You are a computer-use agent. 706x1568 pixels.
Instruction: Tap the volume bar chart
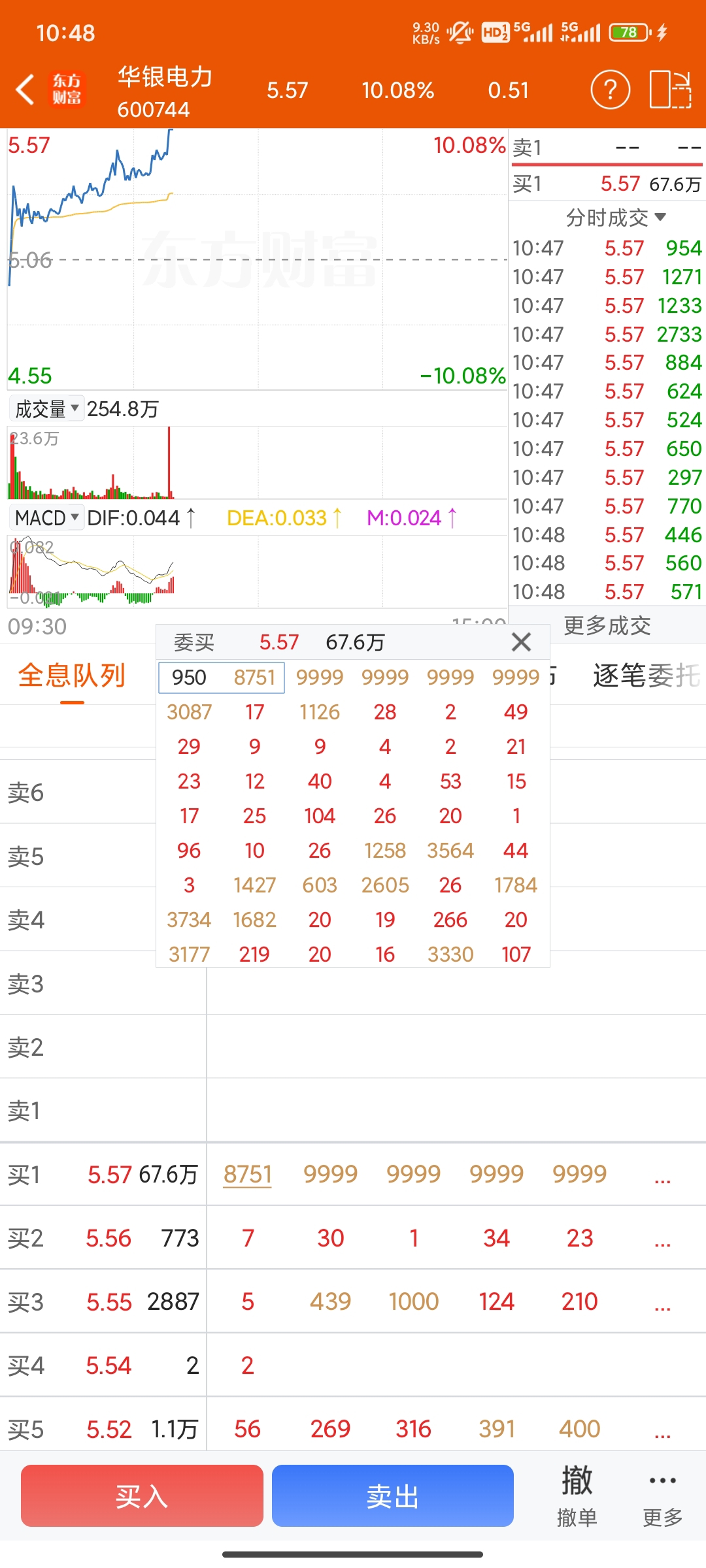click(x=257, y=463)
